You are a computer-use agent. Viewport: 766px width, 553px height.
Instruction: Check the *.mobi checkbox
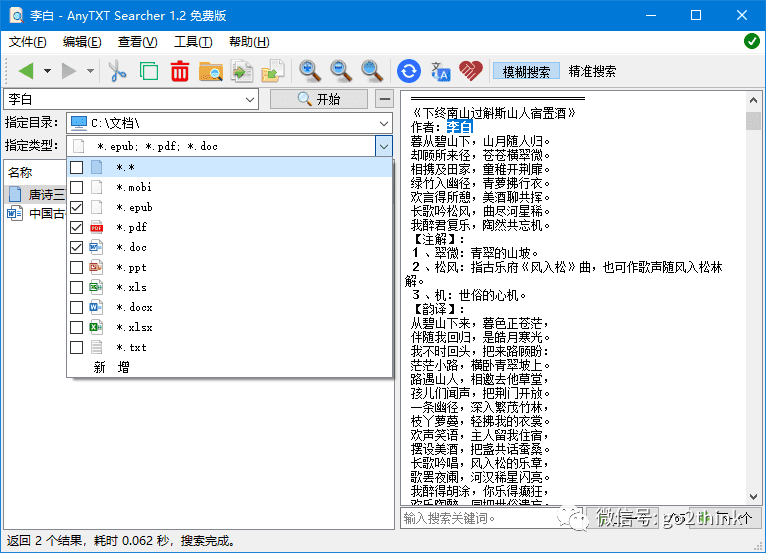pos(76,188)
